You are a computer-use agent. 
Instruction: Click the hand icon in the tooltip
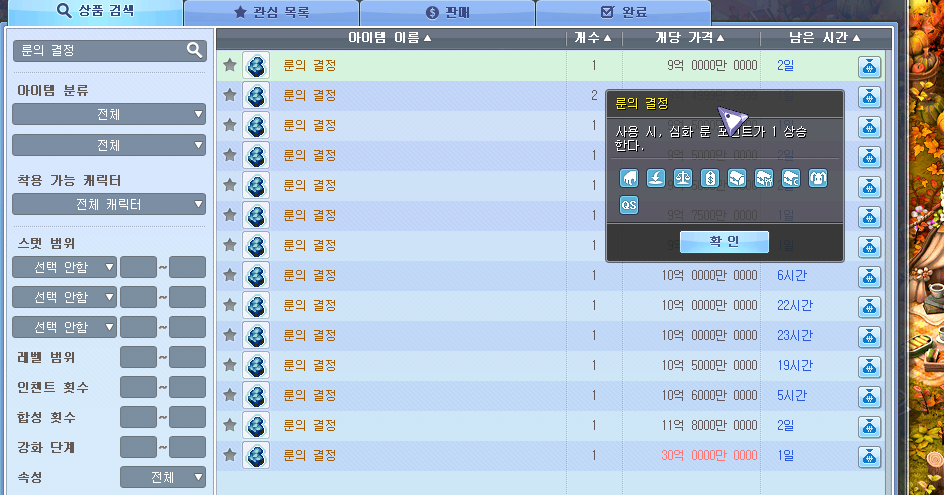pos(629,178)
